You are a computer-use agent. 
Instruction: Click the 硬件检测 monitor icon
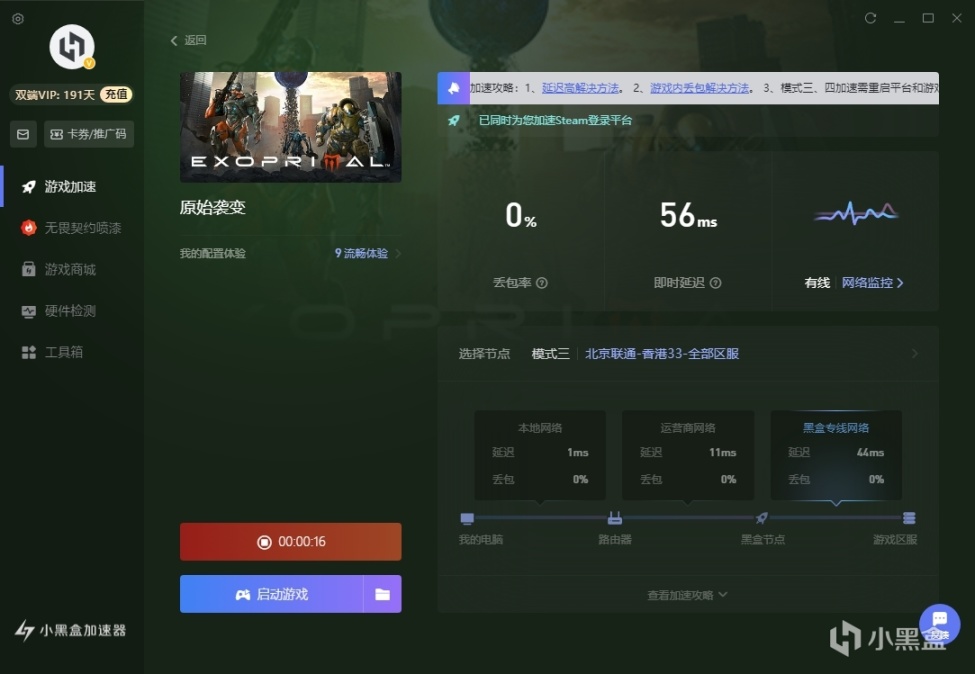click(x=29, y=312)
